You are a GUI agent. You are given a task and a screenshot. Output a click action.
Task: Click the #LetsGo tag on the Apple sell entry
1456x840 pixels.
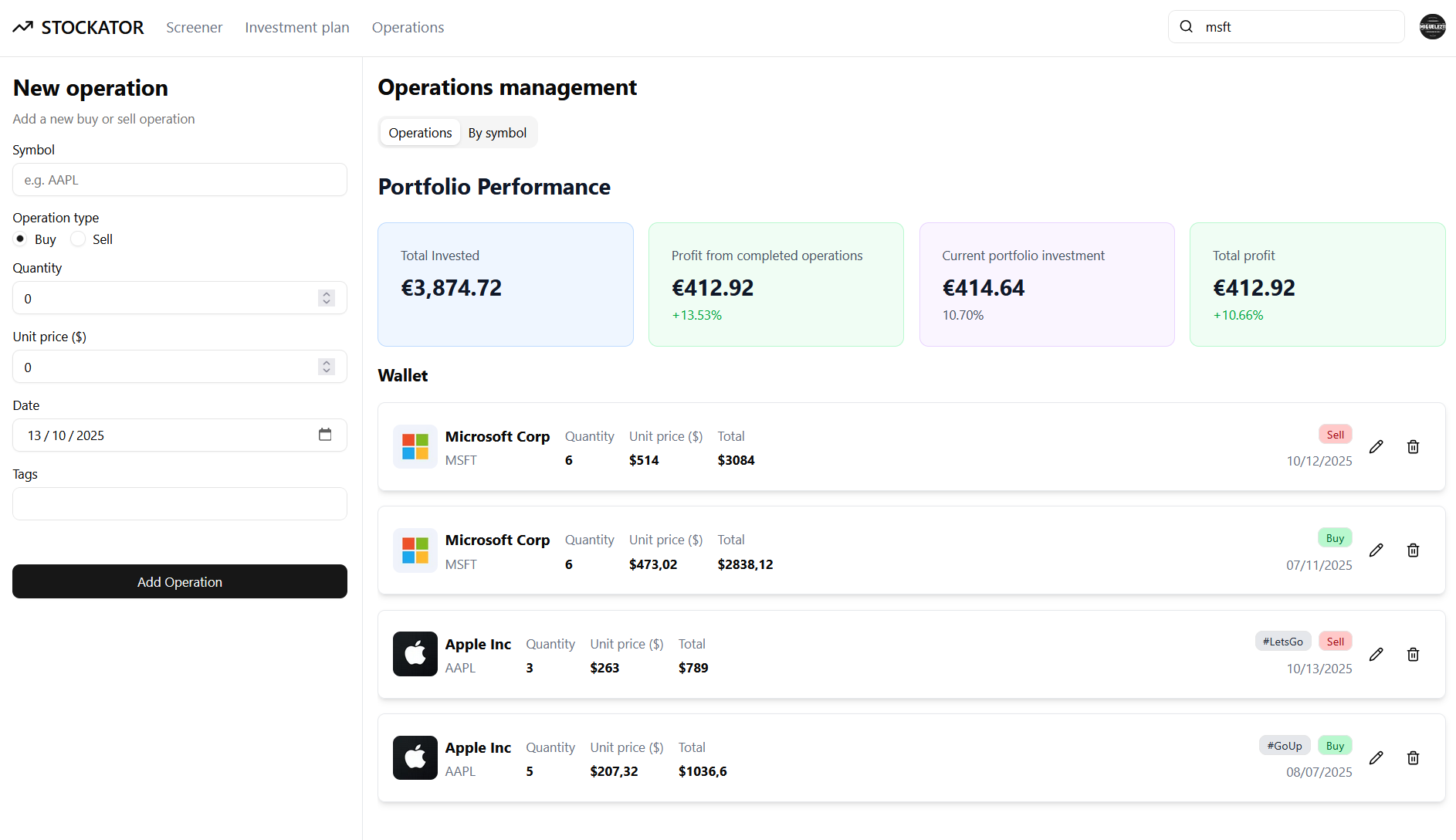click(x=1283, y=641)
